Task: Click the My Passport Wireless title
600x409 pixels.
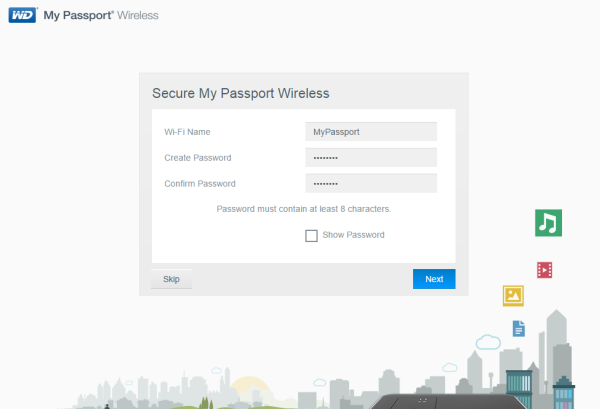Action: click(x=101, y=16)
